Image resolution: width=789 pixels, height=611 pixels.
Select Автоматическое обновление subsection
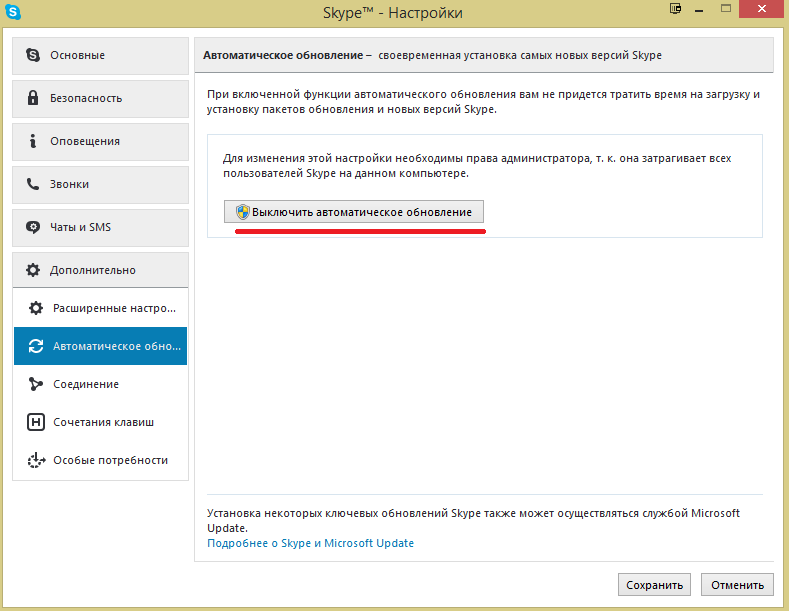(101, 346)
